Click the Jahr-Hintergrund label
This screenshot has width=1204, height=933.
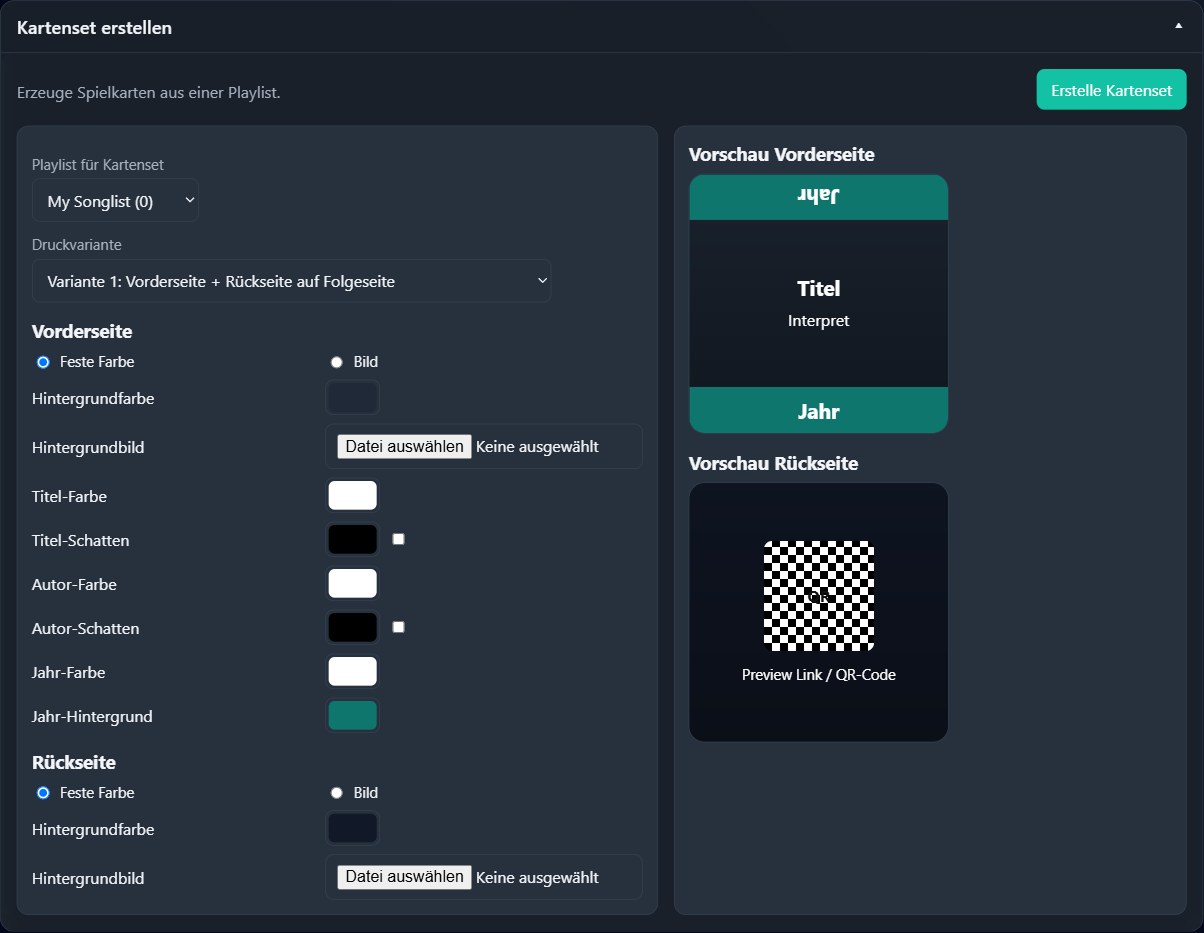pos(92,716)
